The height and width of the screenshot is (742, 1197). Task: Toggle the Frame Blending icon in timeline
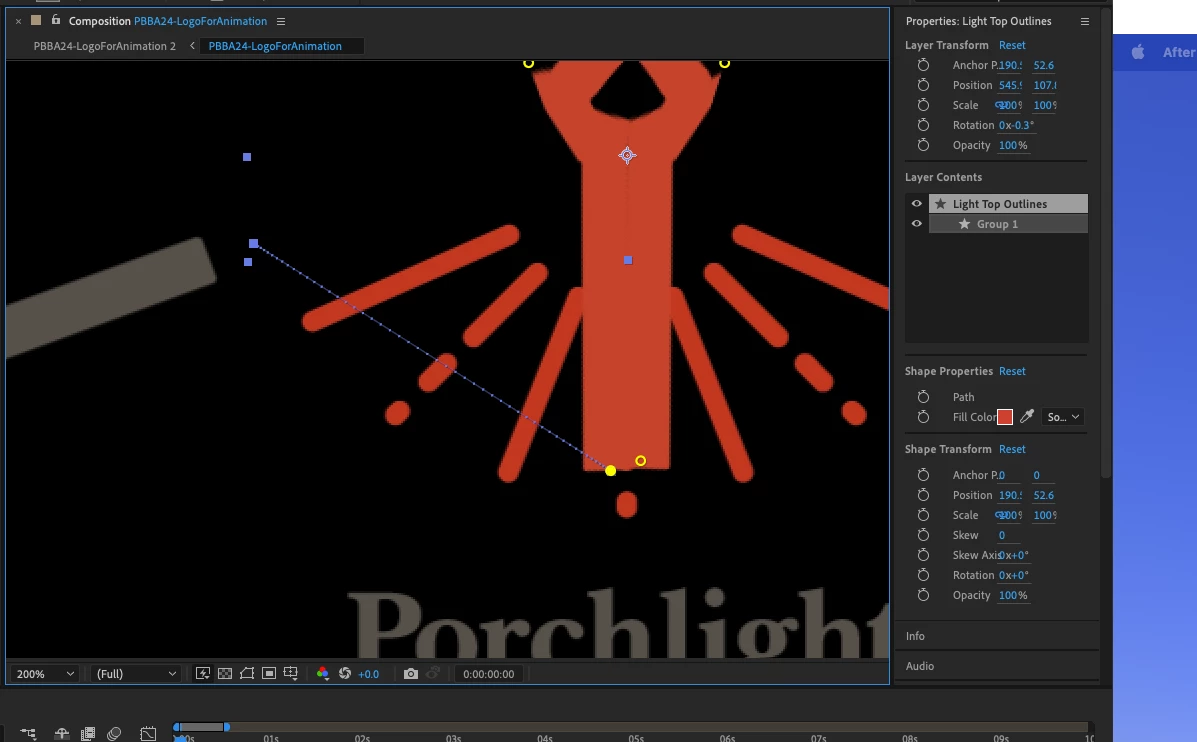click(x=88, y=734)
